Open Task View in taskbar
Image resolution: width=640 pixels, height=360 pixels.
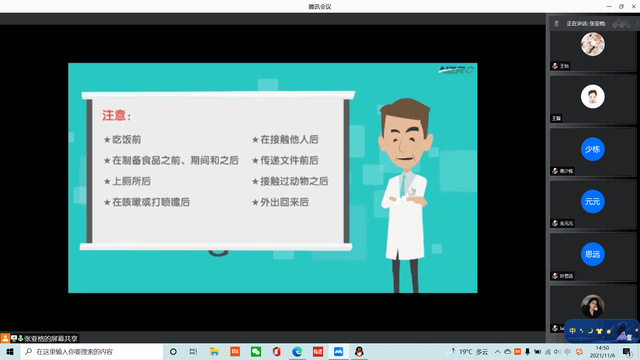(x=193, y=351)
